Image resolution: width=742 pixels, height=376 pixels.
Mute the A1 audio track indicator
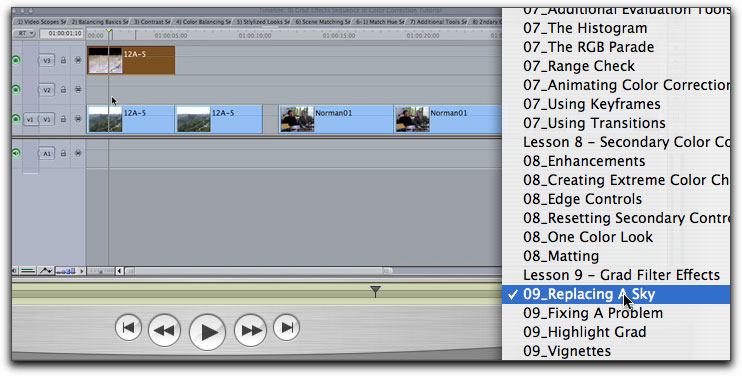click(x=16, y=153)
